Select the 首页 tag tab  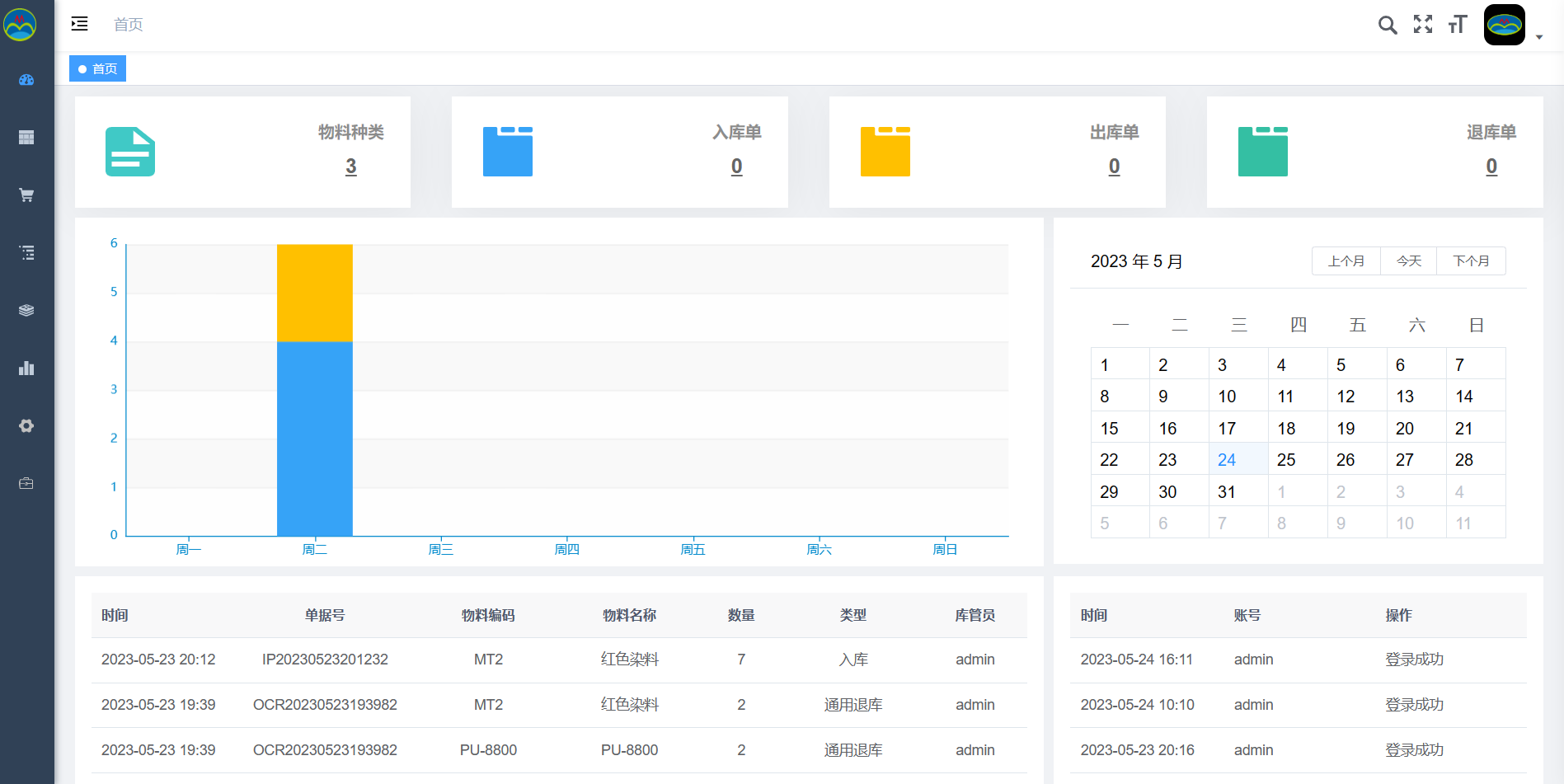(x=97, y=68)
